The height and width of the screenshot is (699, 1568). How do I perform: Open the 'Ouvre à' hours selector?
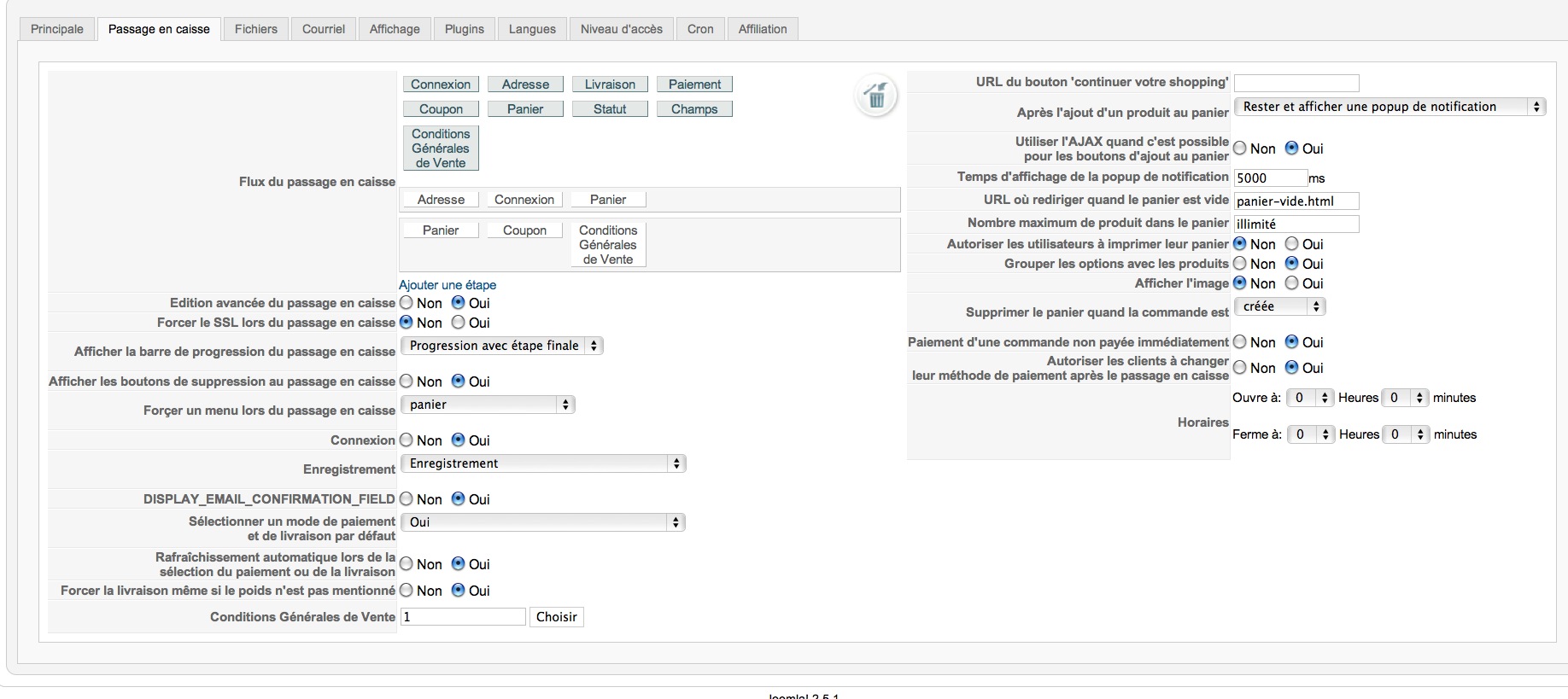(1310, 398)
